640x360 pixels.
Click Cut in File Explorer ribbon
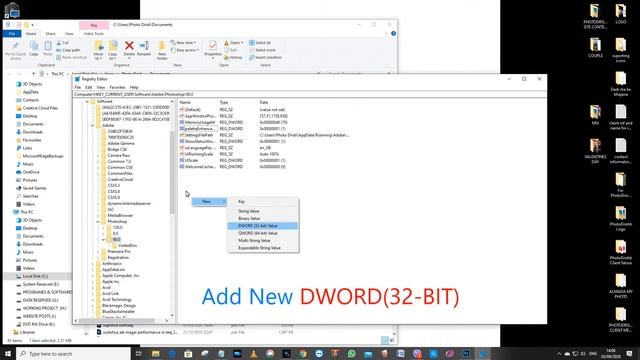(x=62, y=42)
